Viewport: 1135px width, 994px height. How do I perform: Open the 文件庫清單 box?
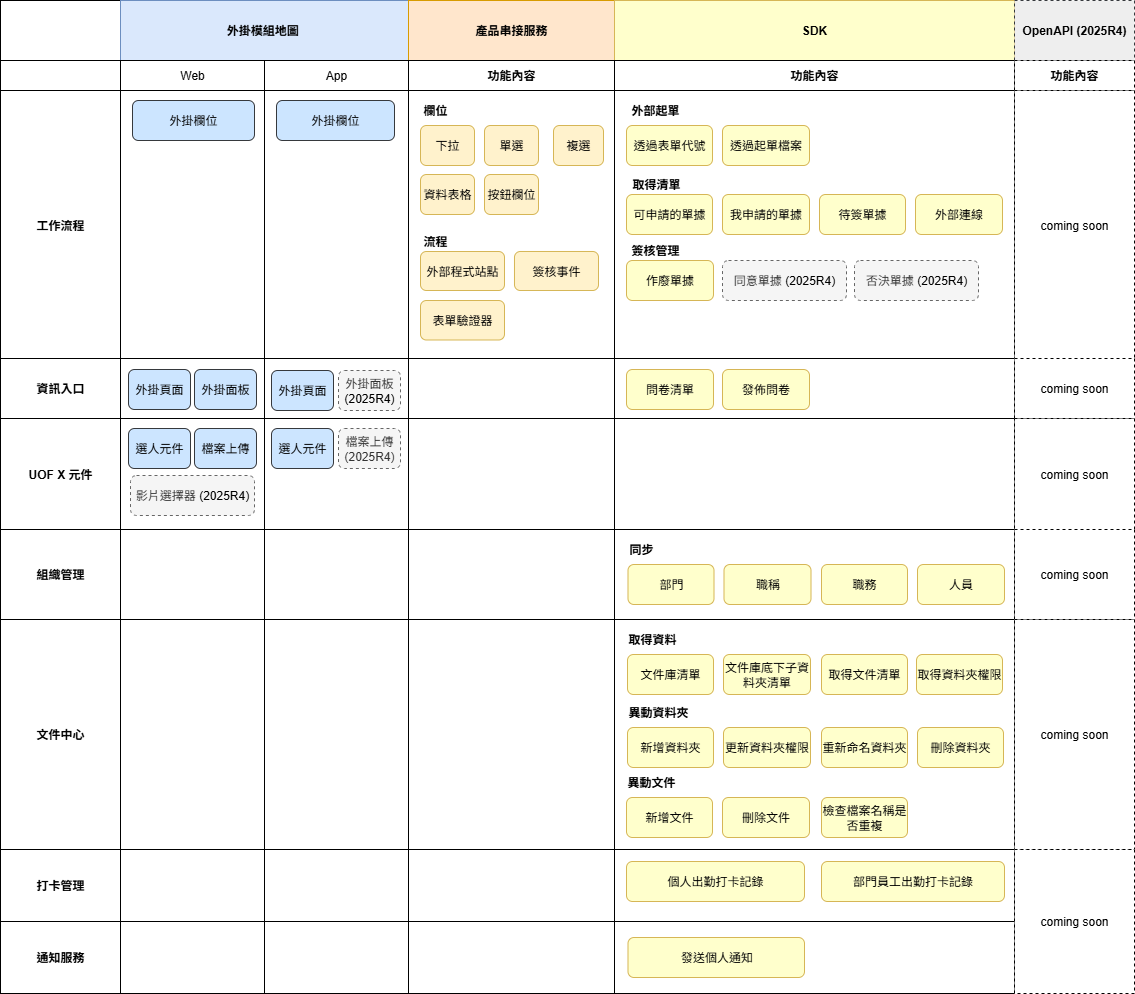(x=669, y=675)
